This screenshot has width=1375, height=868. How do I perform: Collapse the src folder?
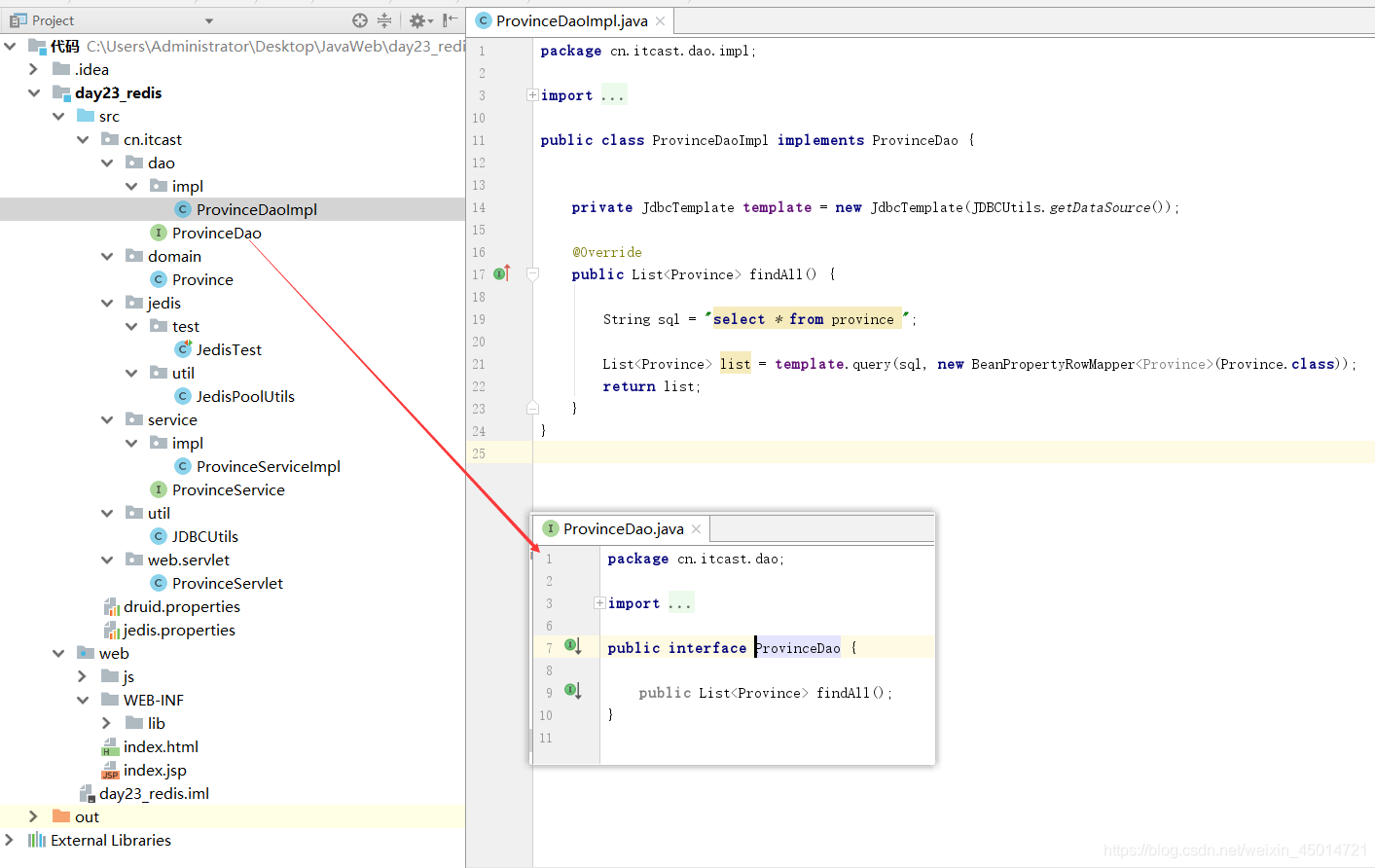pyautogui.click(x=58, y=116)
